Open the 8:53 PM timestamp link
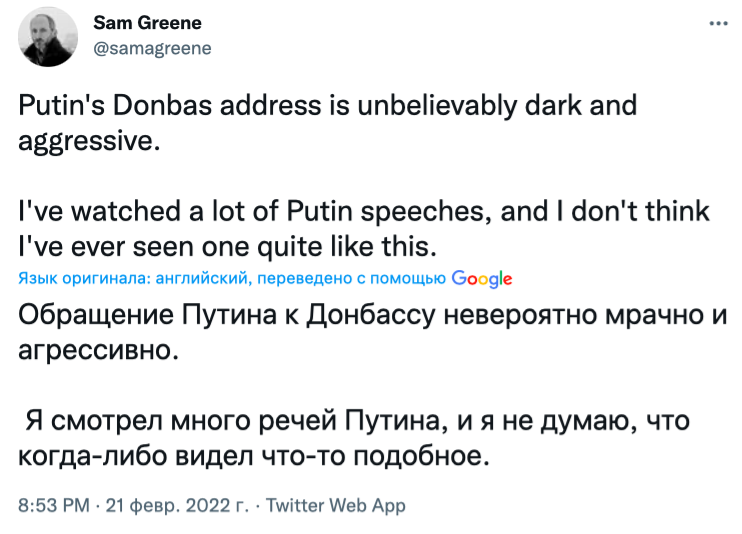The image size is (742, 534). (x=53, y=506)
